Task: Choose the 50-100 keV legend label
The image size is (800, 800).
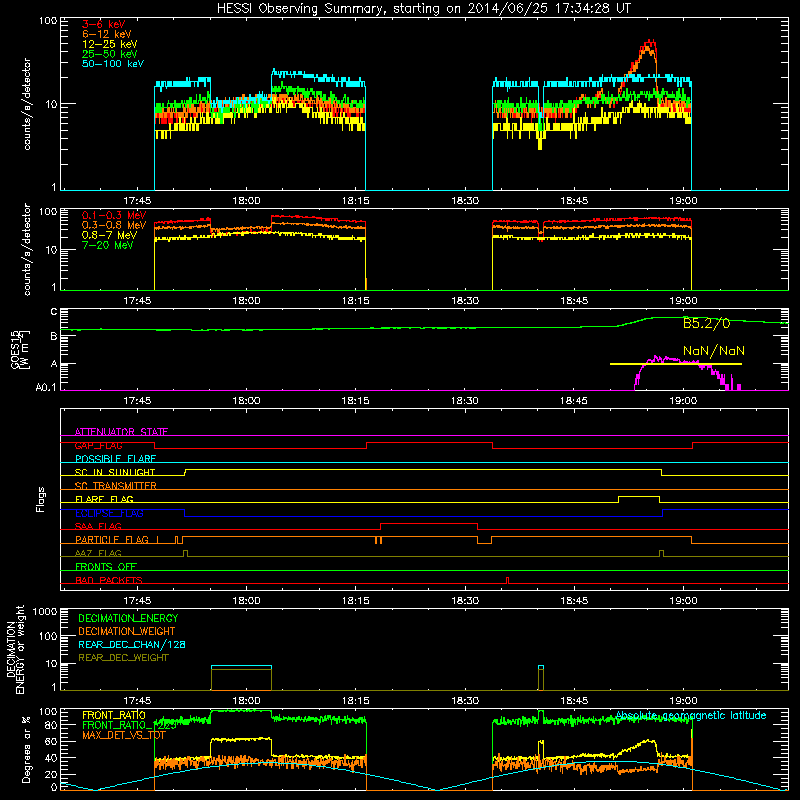Action: (113, 64)
